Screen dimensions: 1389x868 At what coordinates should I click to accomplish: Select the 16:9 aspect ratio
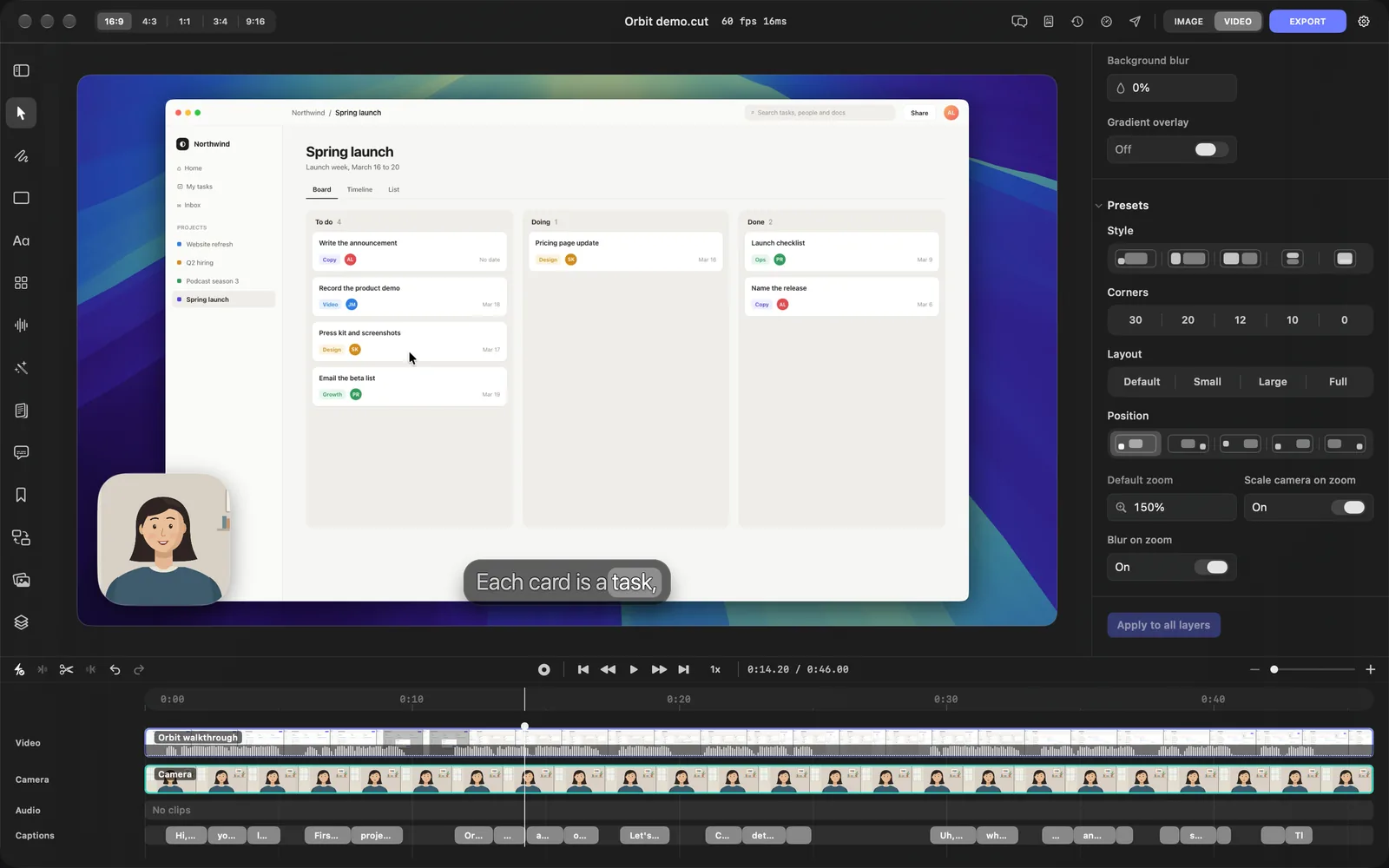coord(114,22)
